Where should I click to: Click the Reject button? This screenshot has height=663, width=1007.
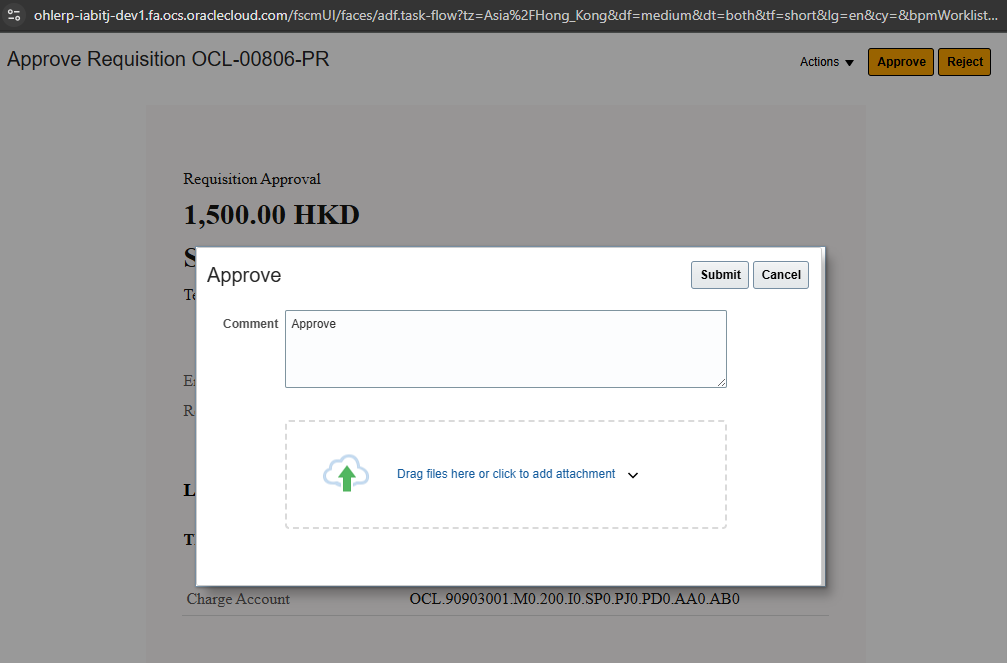point(963,62)
